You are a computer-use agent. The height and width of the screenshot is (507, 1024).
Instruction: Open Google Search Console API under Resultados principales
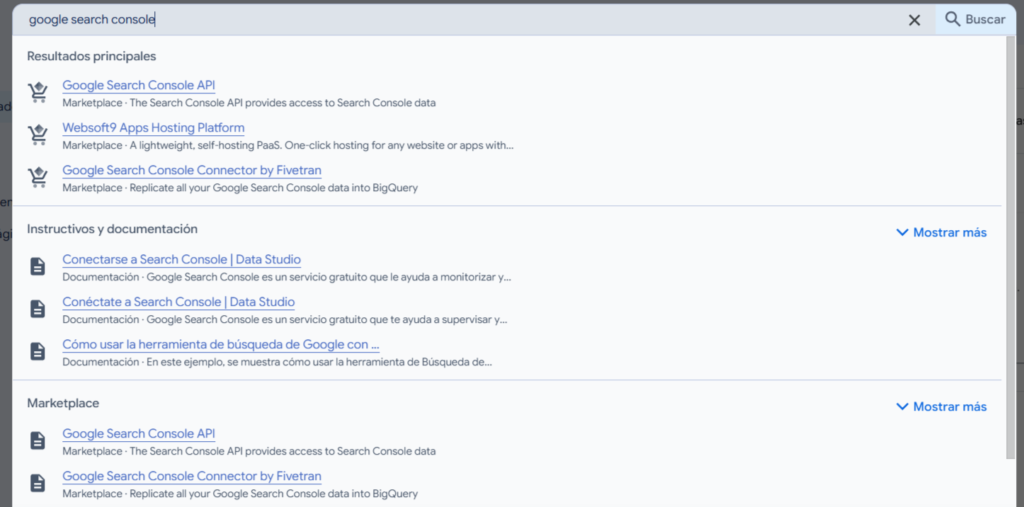coord(138,86)
